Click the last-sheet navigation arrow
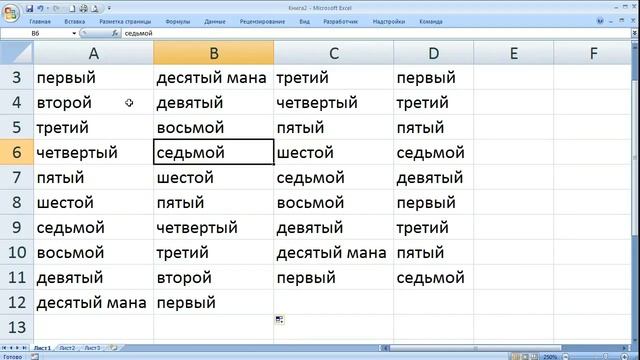This screenshot has width=640, height=360. tap(24, 348)
